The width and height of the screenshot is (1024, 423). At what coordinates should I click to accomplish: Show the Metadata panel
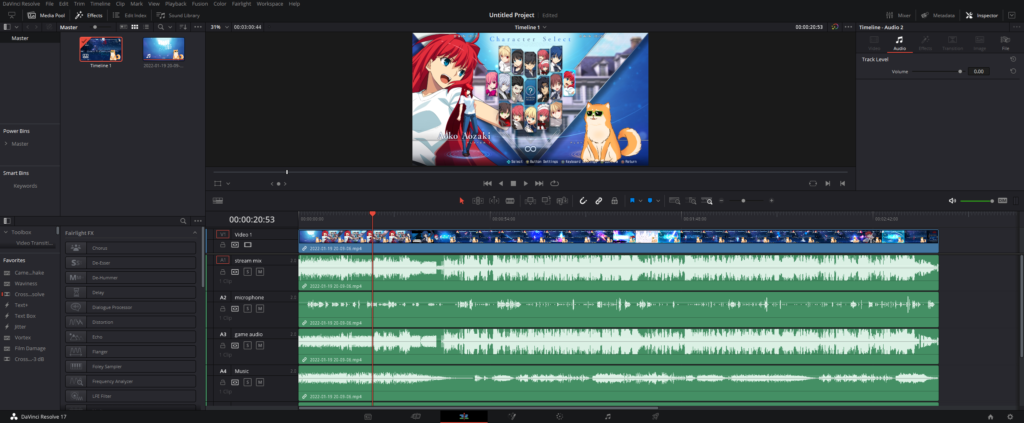tap(938, 15)
